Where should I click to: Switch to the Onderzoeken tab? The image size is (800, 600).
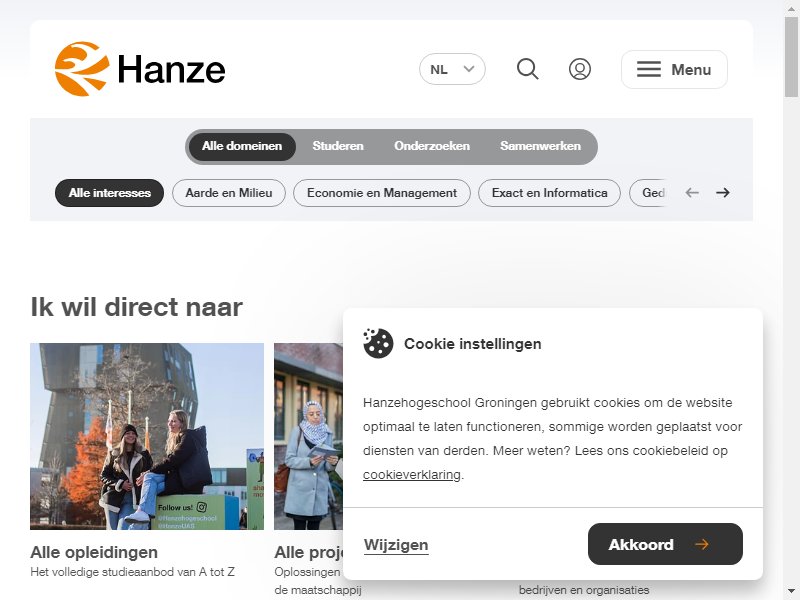[432, 146]
